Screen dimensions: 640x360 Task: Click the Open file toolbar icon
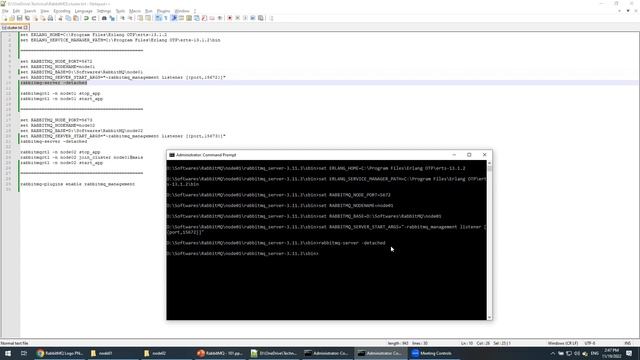12,18
